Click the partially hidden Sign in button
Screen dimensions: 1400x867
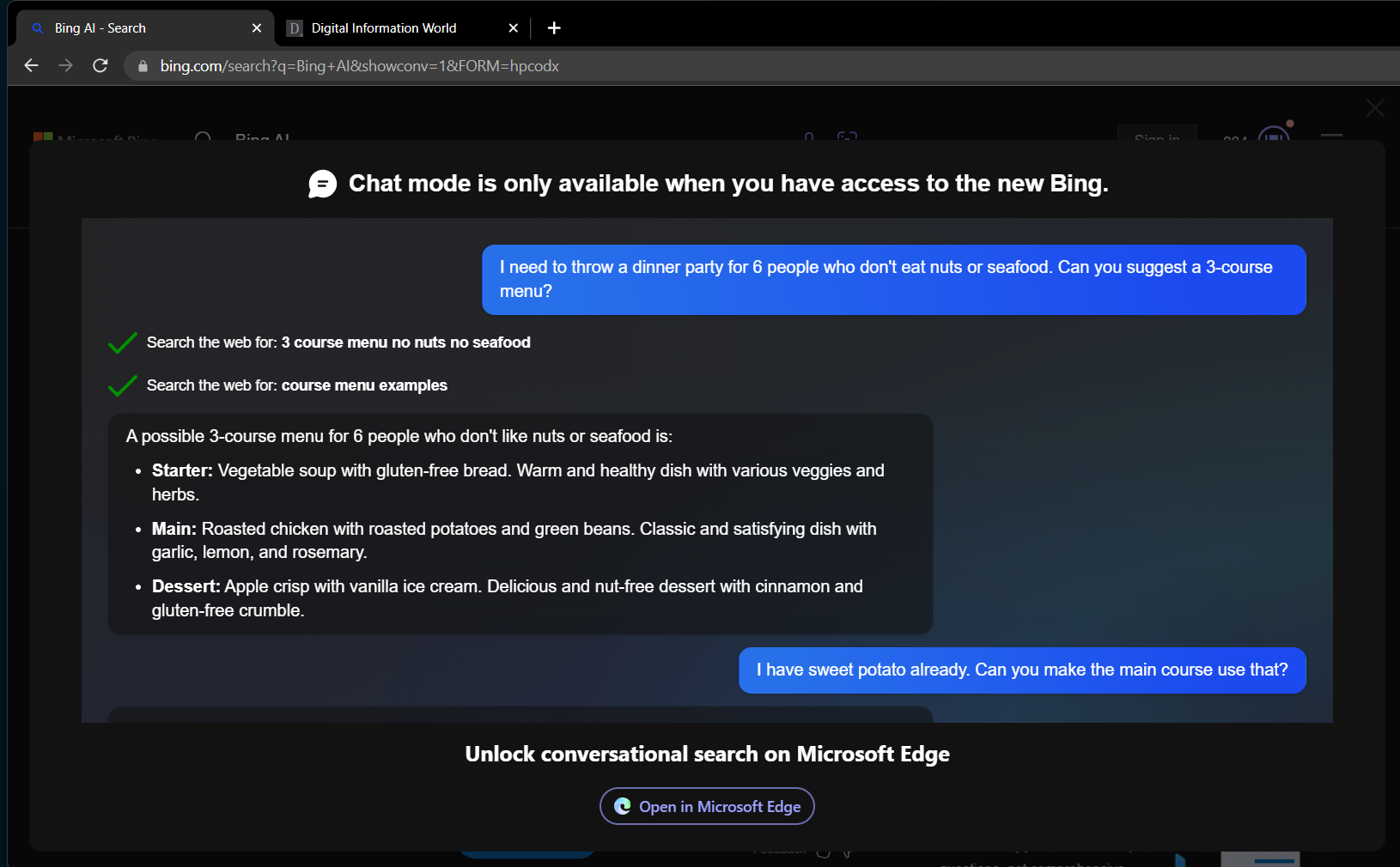[1156, 134]
